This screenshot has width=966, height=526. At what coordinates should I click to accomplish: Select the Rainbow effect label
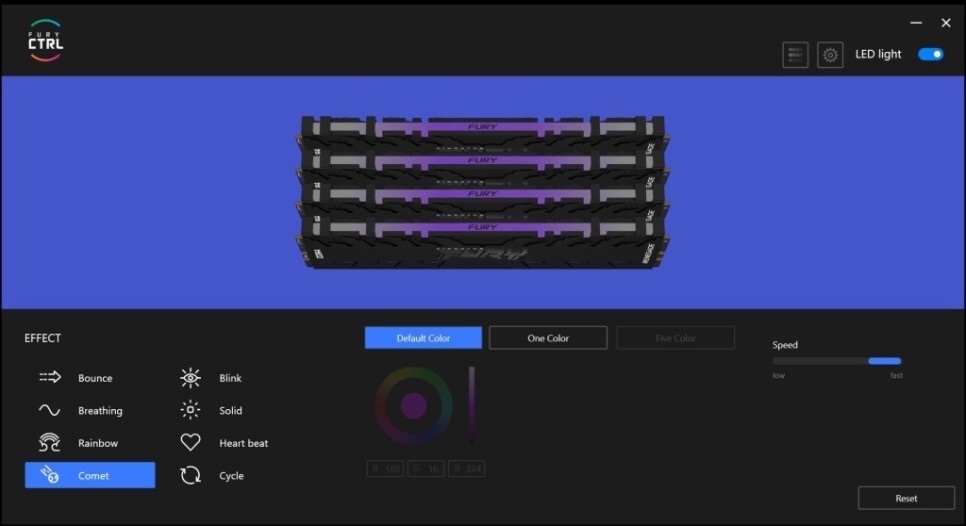[98, 443]
